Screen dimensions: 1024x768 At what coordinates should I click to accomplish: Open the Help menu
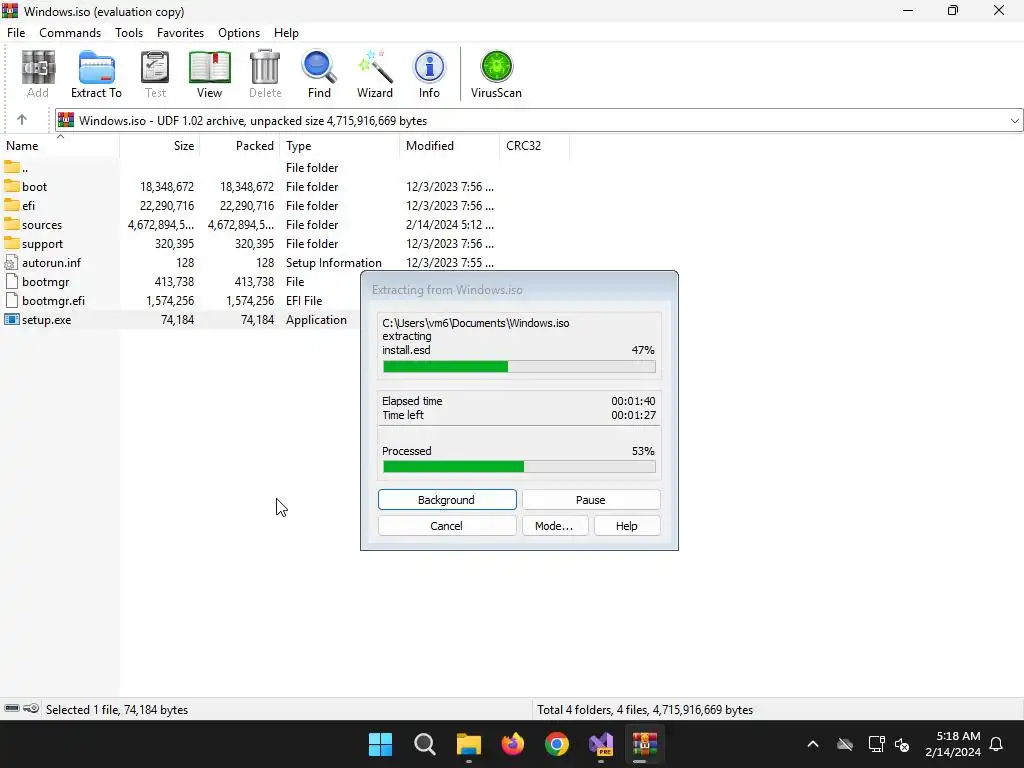click(x=286, y=33)
